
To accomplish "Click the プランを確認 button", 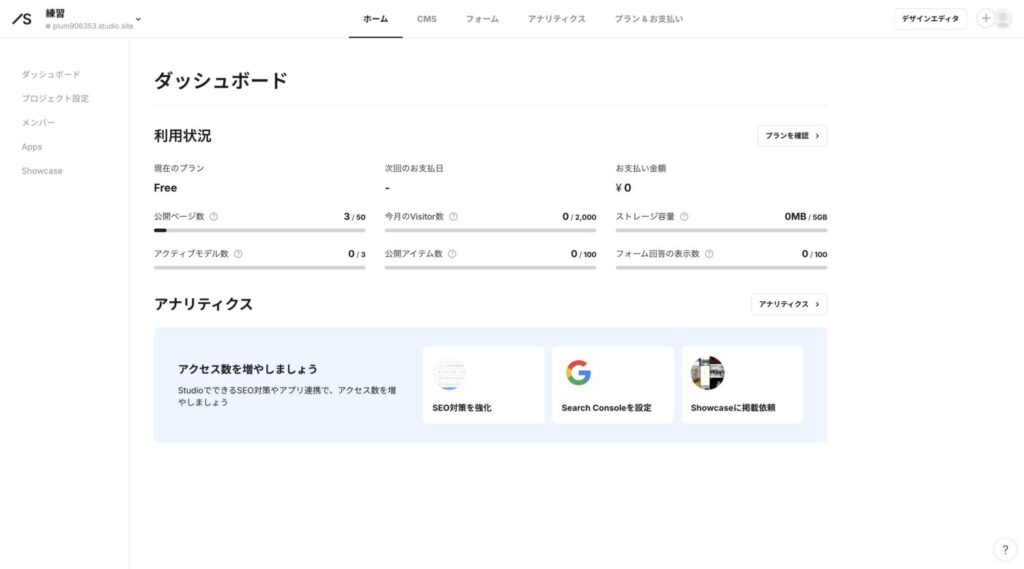I will pos(792,136).
